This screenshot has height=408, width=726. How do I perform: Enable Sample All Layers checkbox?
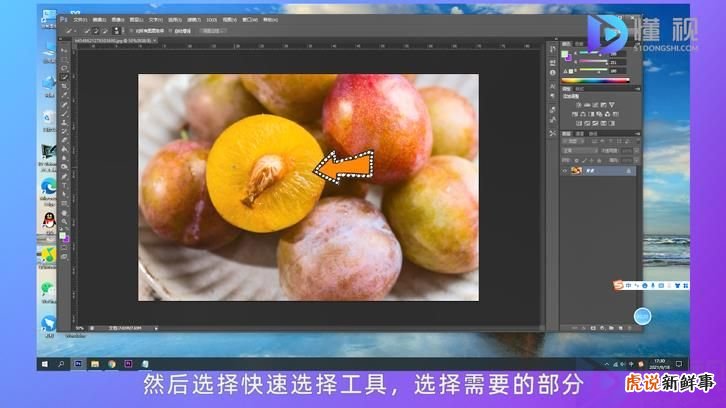pos(131,31)
